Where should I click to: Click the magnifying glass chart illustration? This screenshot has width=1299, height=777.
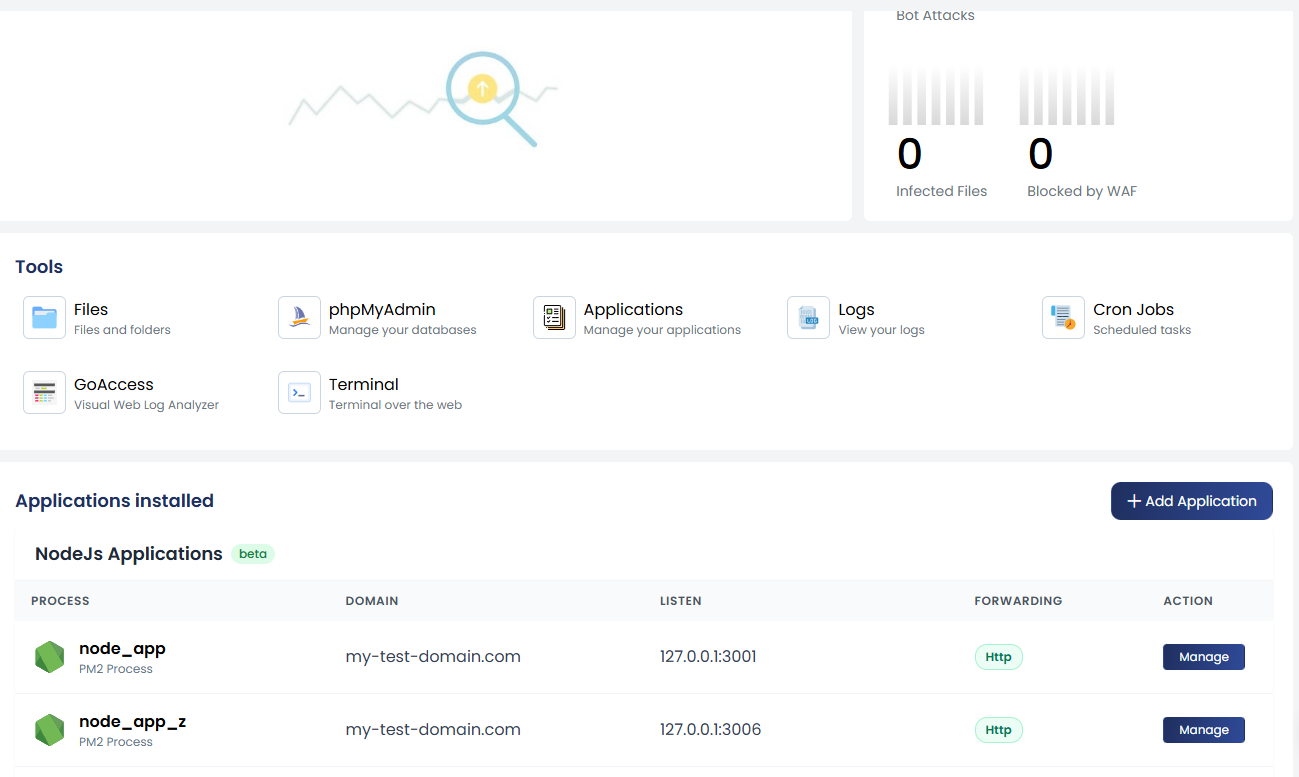coord(423,99)
